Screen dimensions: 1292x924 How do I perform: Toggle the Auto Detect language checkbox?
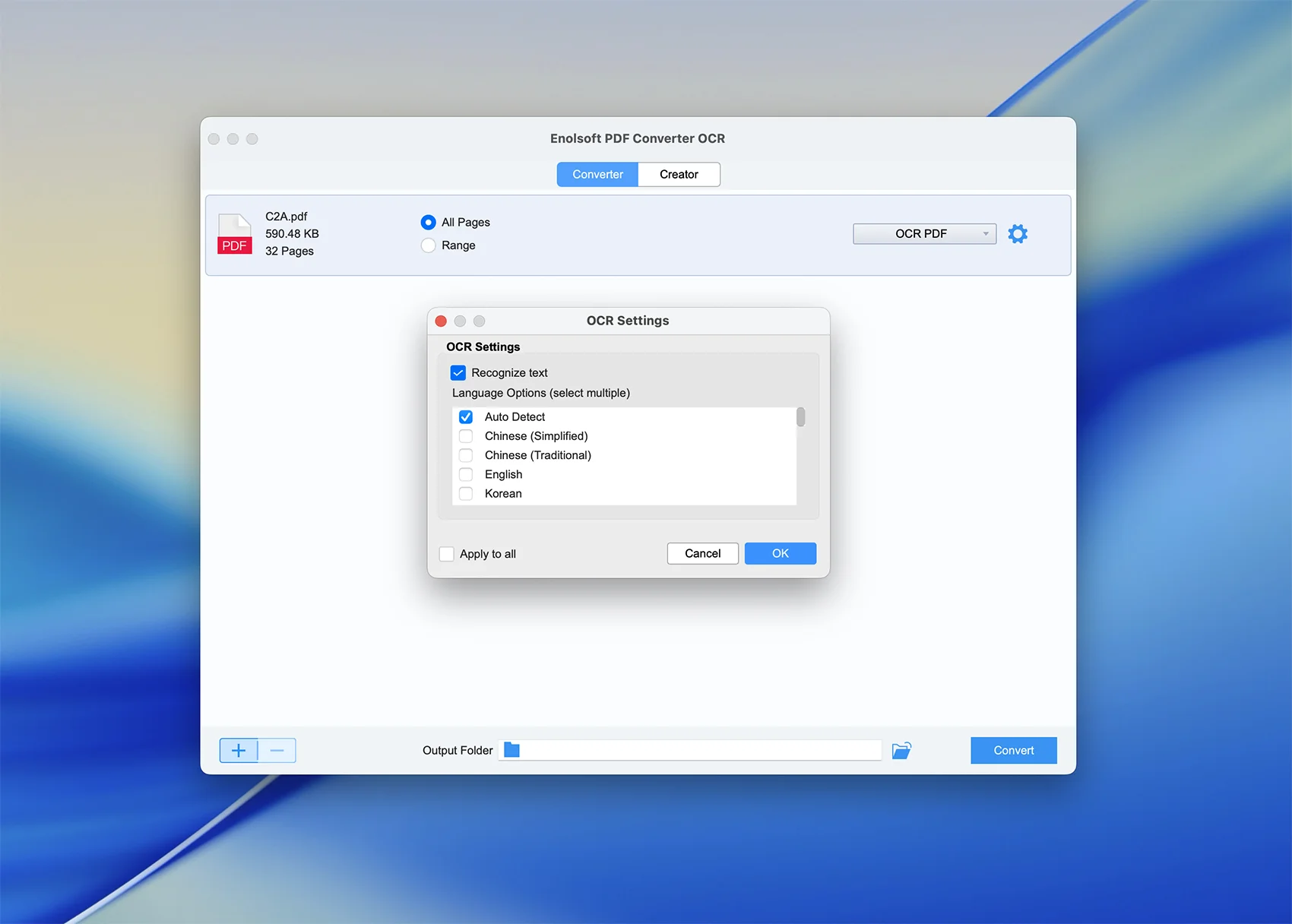466,417
